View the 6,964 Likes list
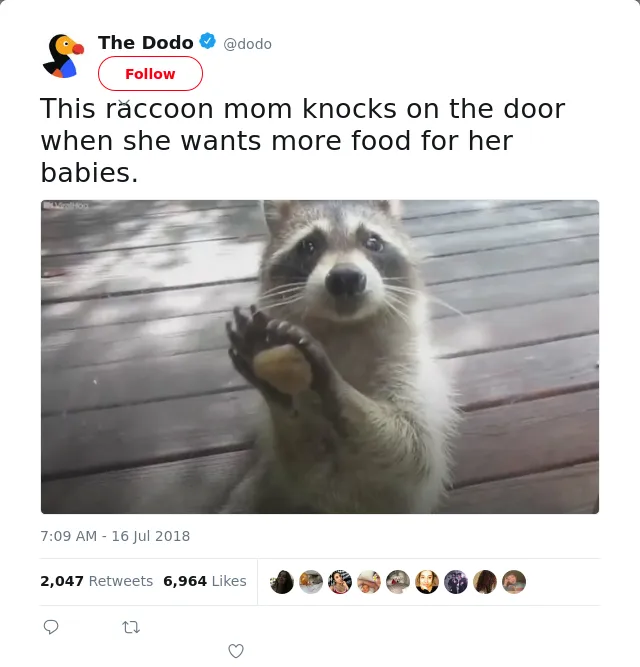The width and height of the screenshot is (640, 667). click(205, 581)
